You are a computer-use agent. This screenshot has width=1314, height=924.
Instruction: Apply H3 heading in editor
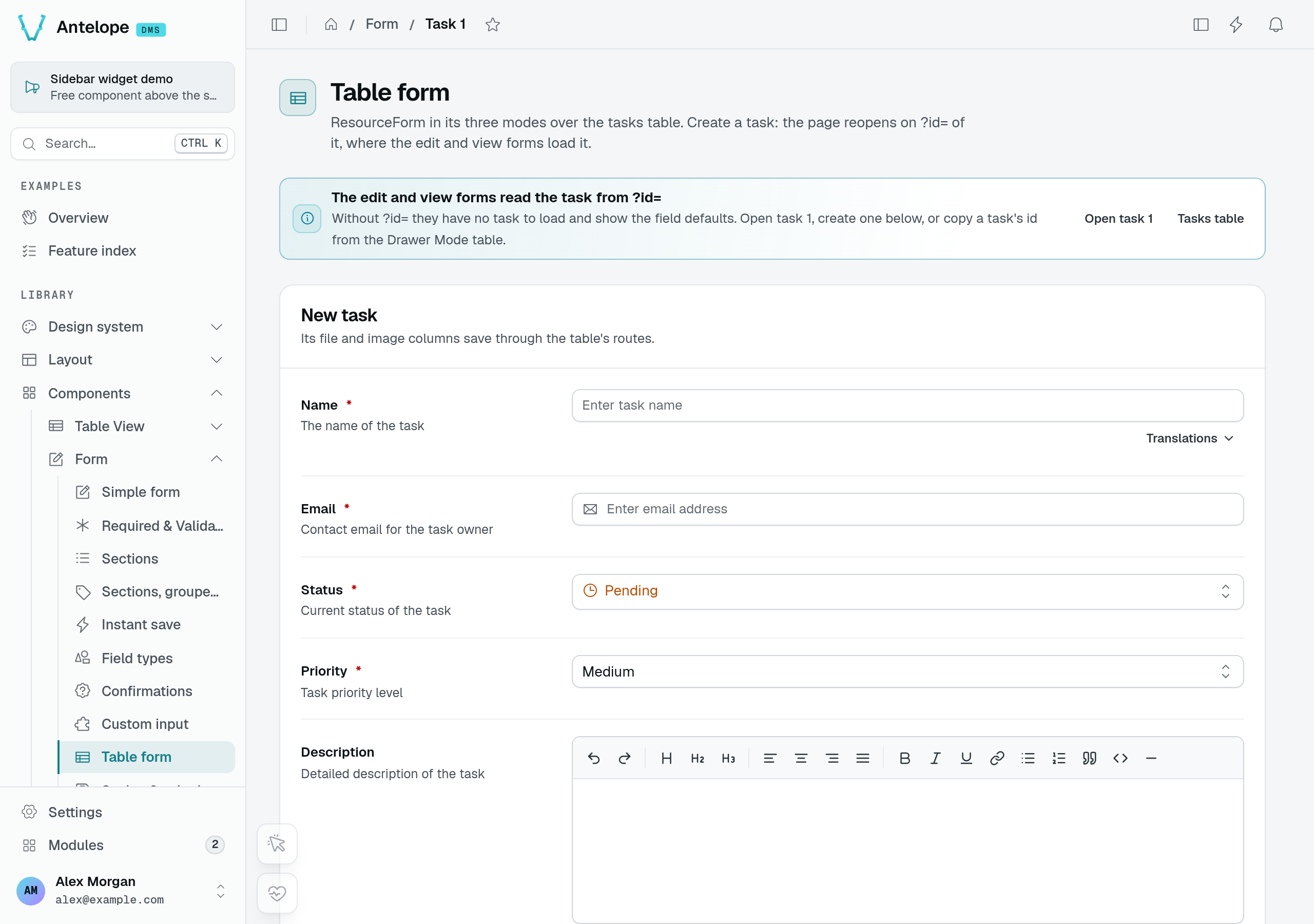coord(728,758)
